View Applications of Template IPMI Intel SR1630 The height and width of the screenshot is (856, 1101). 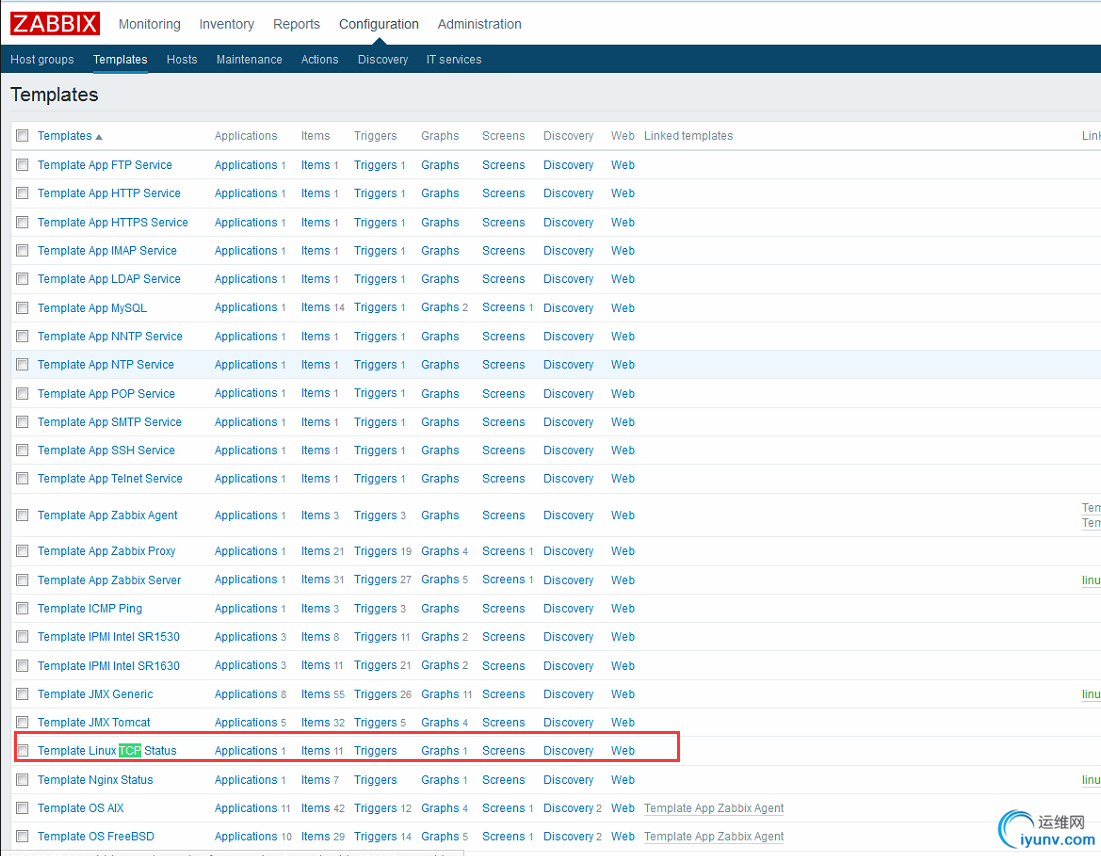pos(246,665)
